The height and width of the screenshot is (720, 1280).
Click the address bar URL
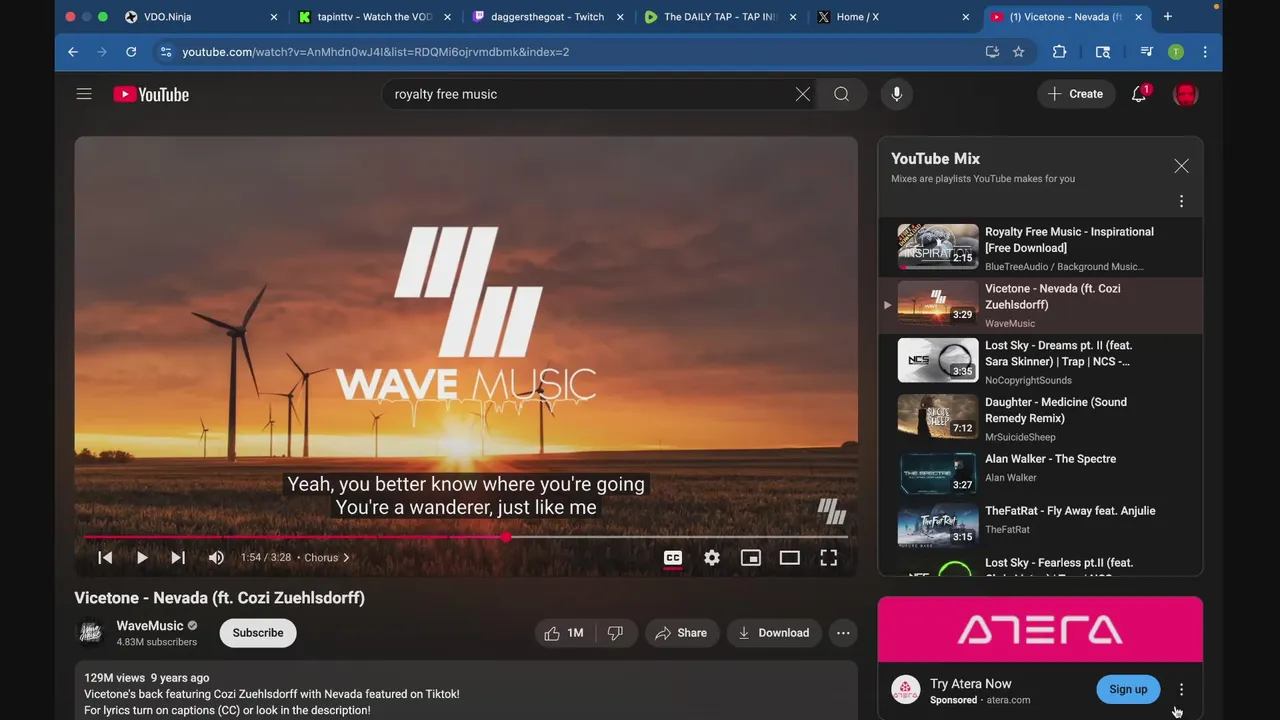(375, 52)
